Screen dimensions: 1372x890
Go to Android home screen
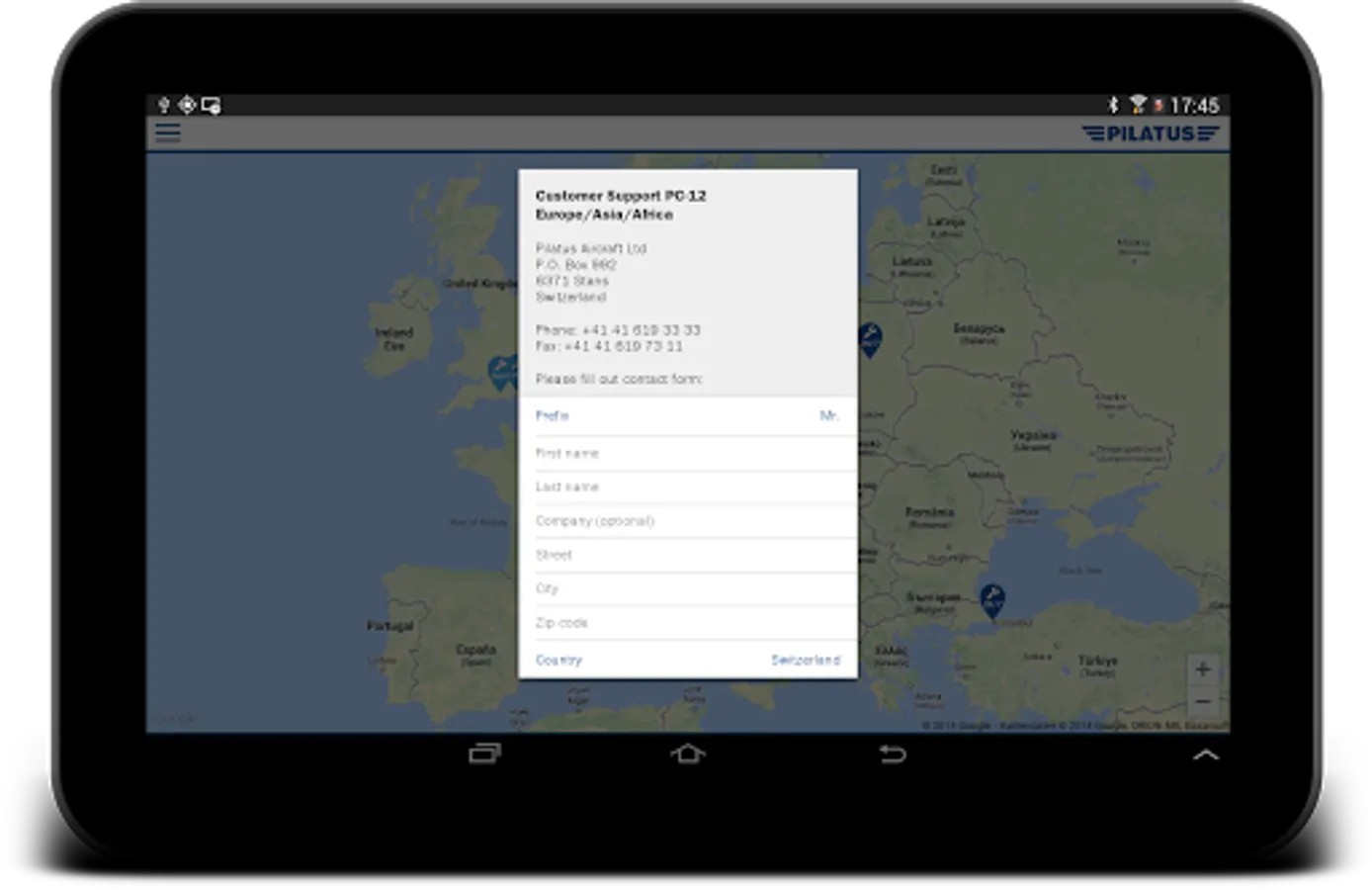[688, 754]
